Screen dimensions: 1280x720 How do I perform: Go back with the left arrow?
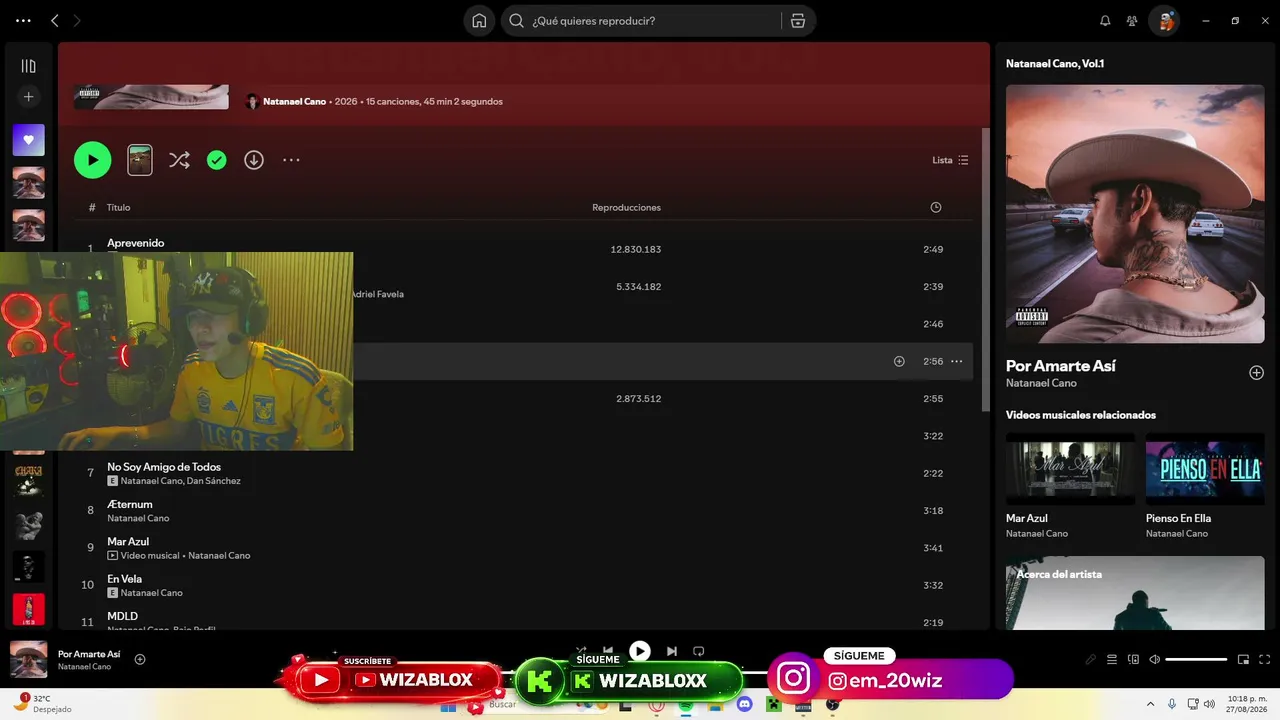pos(55,20)
